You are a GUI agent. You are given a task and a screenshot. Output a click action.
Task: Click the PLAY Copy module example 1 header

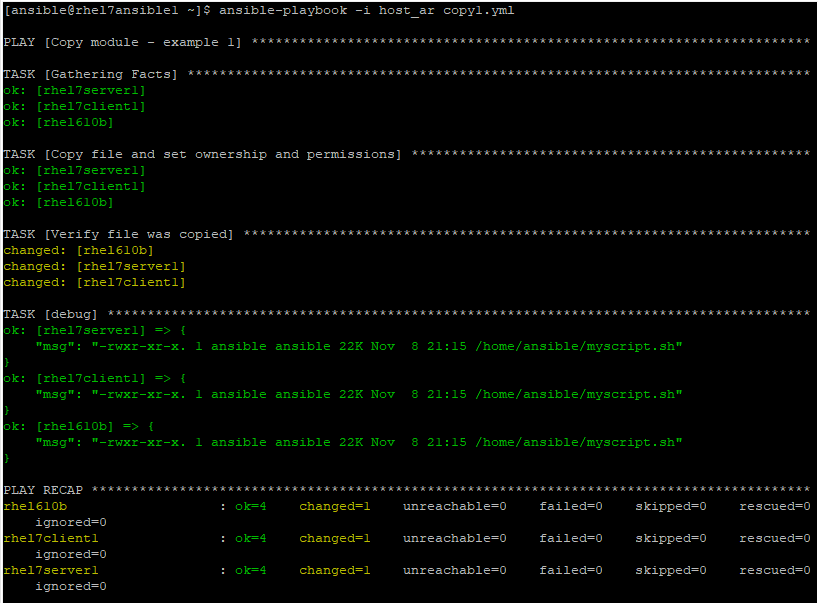pyautogui.click(x=123, y=42)
